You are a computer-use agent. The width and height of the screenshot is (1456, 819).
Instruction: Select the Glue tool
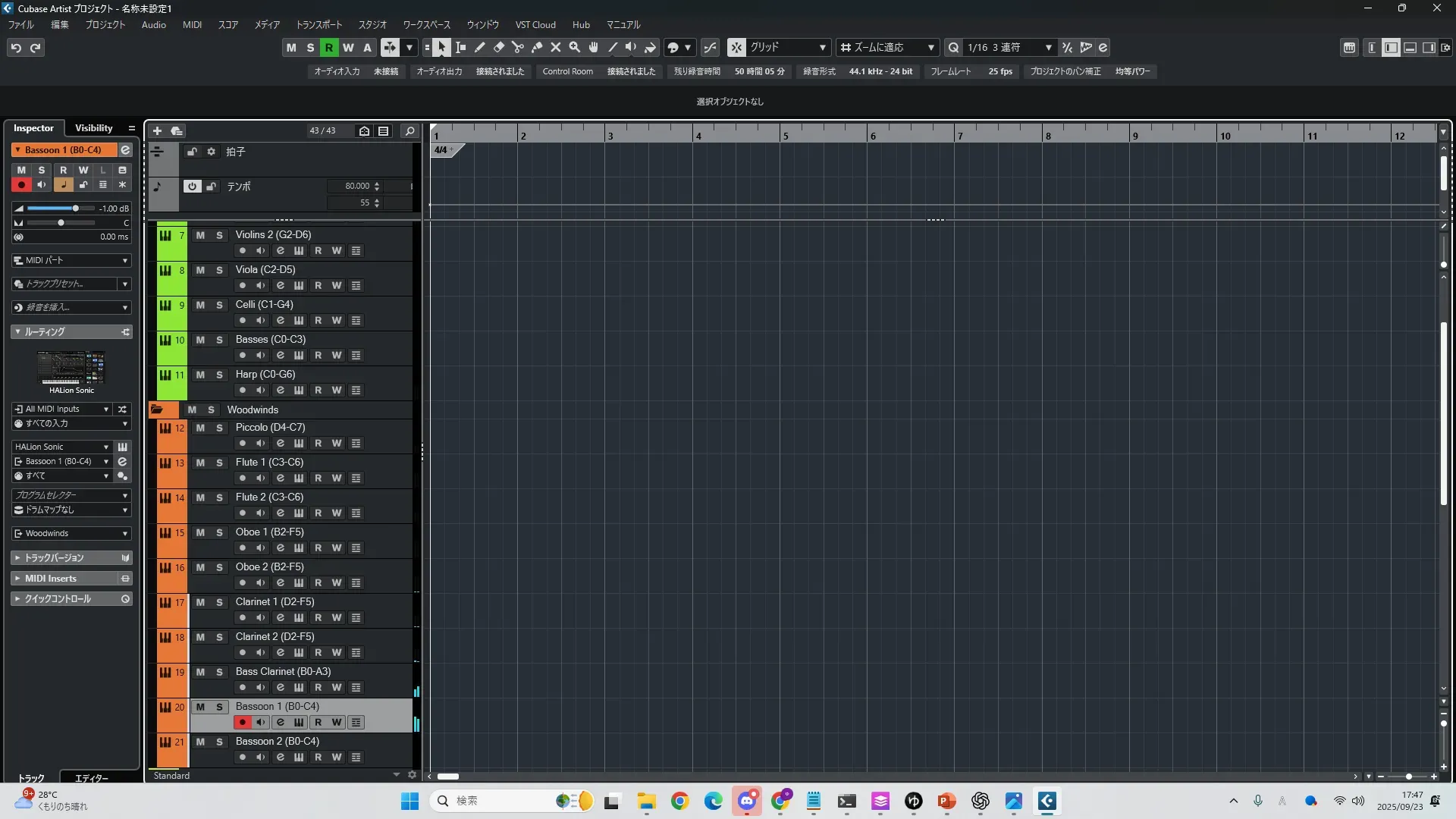(x=537, y=48)
